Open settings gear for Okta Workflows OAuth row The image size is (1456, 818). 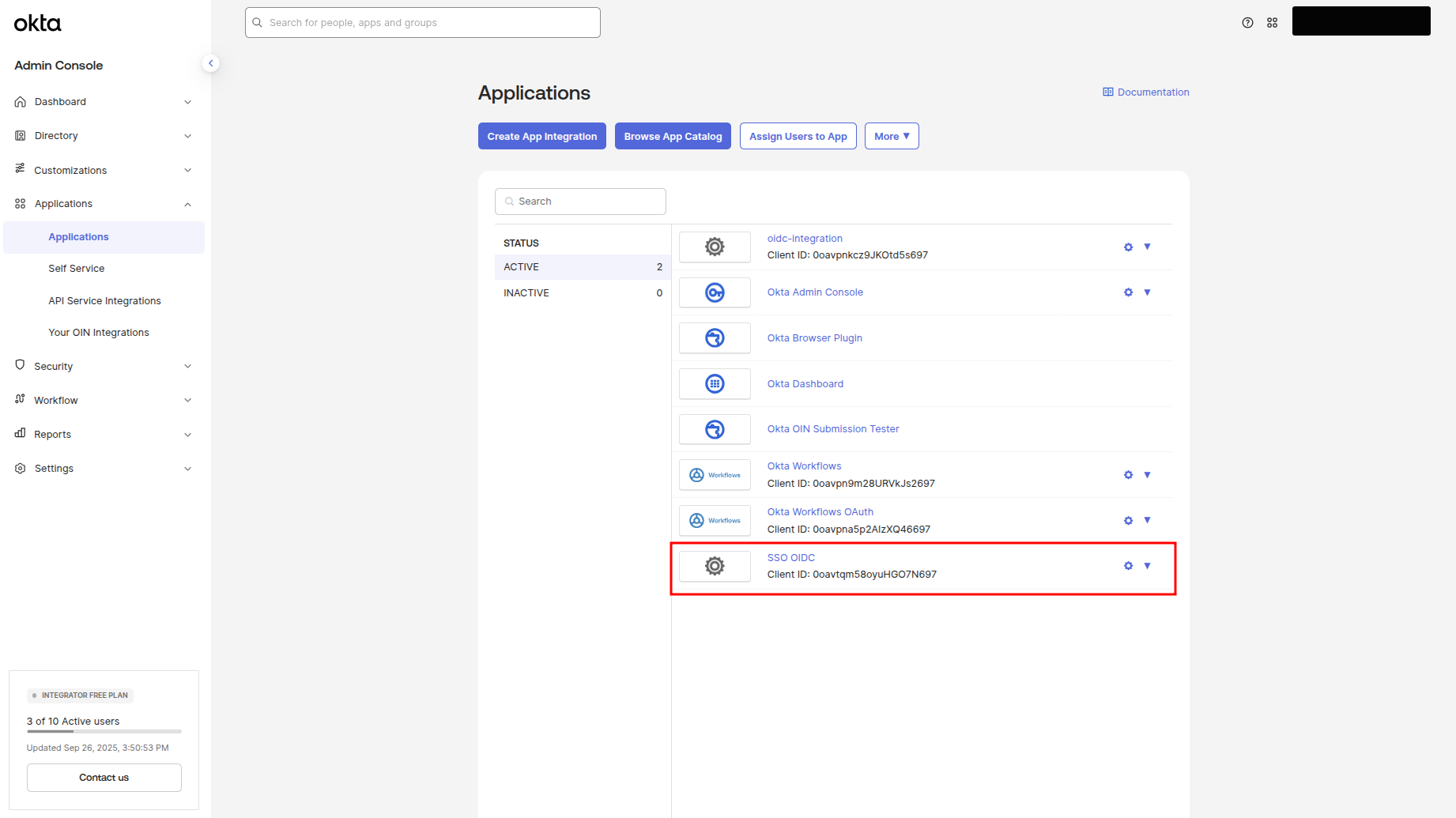[x=1128, y=521]
